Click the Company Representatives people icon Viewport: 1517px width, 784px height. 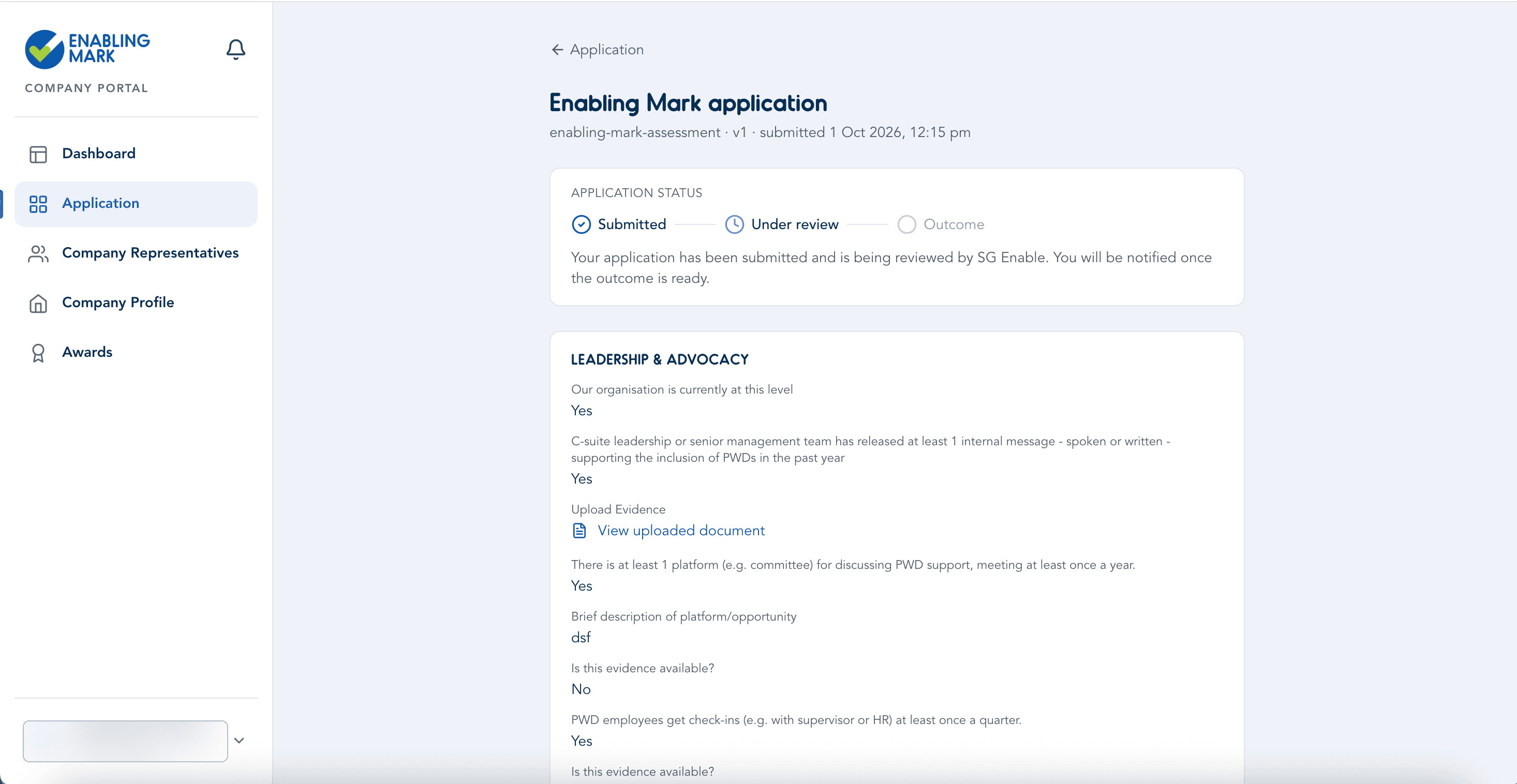tap(38, 254)
